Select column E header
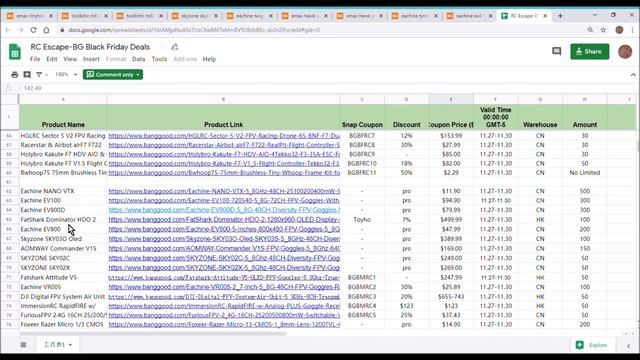 tap(451, 99)
